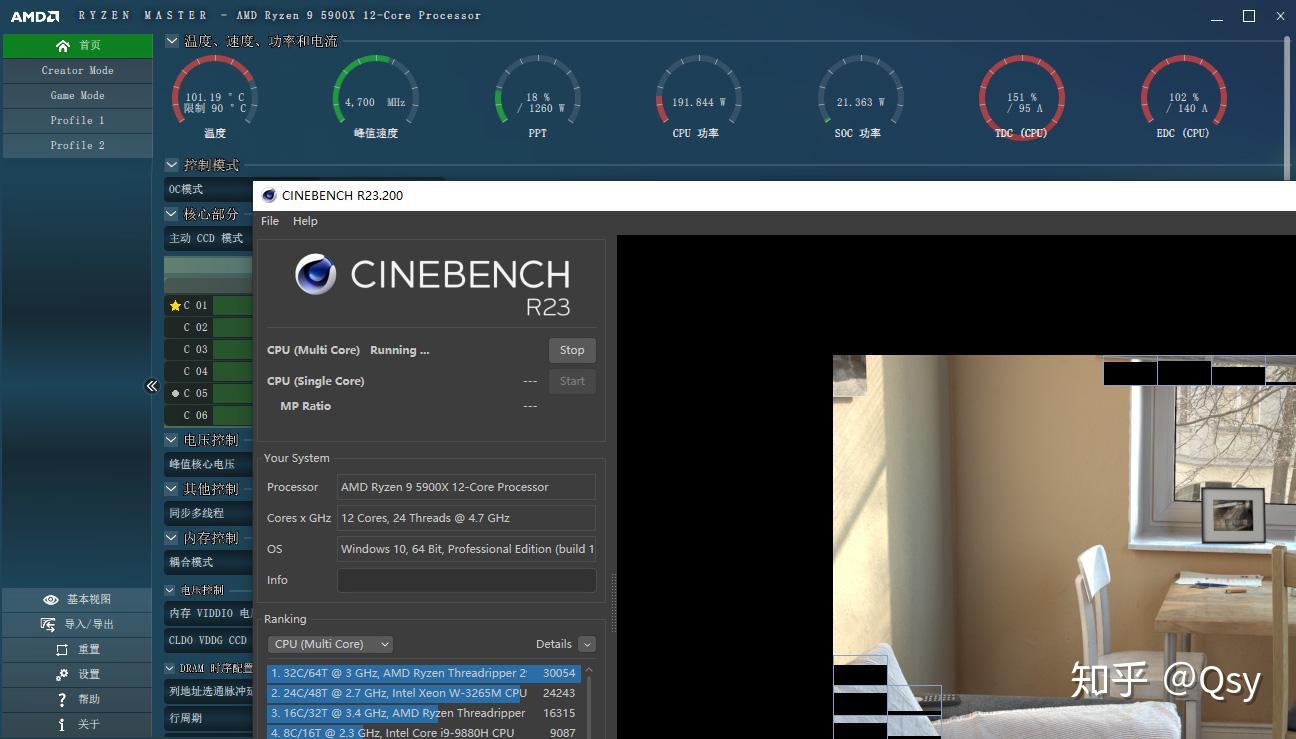Select the 首页 home tab

(x=78, y=45)
